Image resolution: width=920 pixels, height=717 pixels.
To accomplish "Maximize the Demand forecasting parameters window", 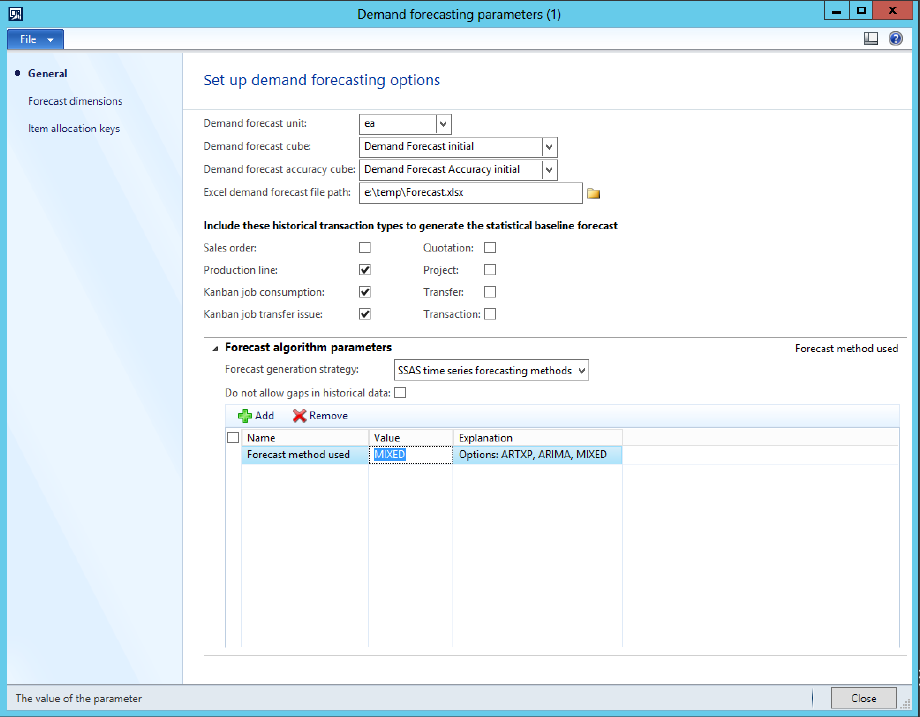I will point(861,11).
